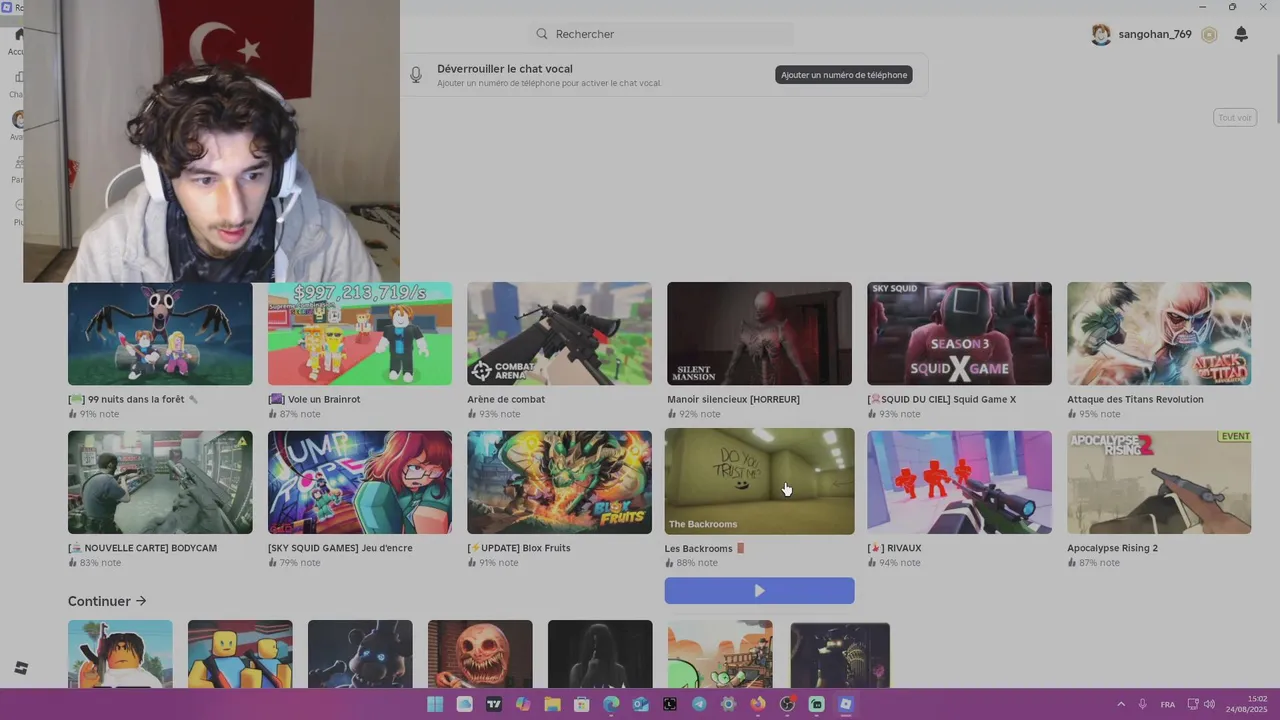Screen dimensions: 1280x720
Task: Open Apocalypse Rising 2 thumbnail
Action: click(1159, 482)
